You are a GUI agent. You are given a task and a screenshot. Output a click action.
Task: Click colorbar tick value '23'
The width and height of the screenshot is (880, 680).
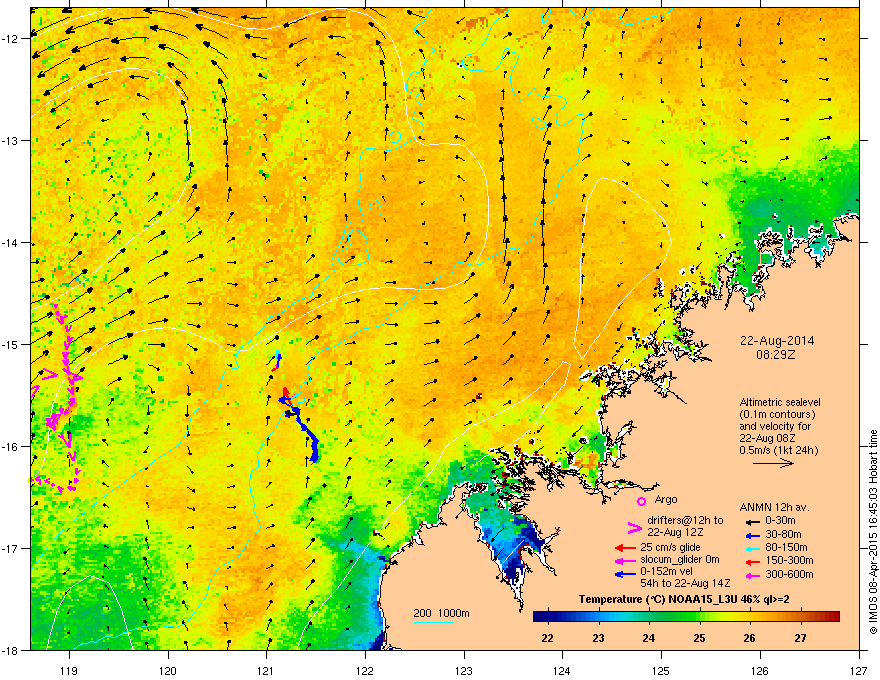coord(598,638)
